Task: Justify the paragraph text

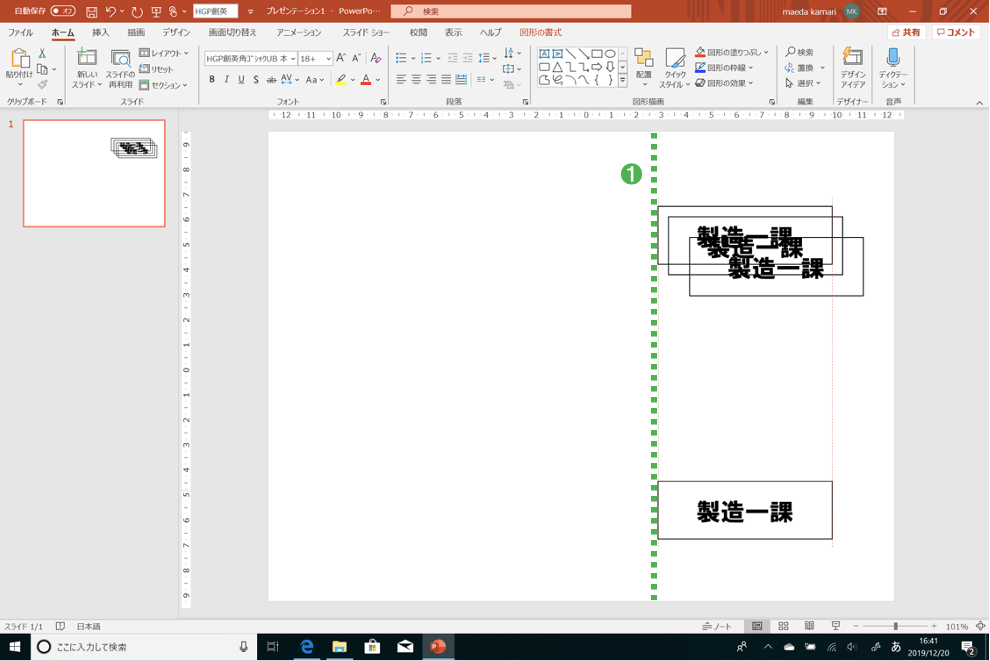Action: 446,80
